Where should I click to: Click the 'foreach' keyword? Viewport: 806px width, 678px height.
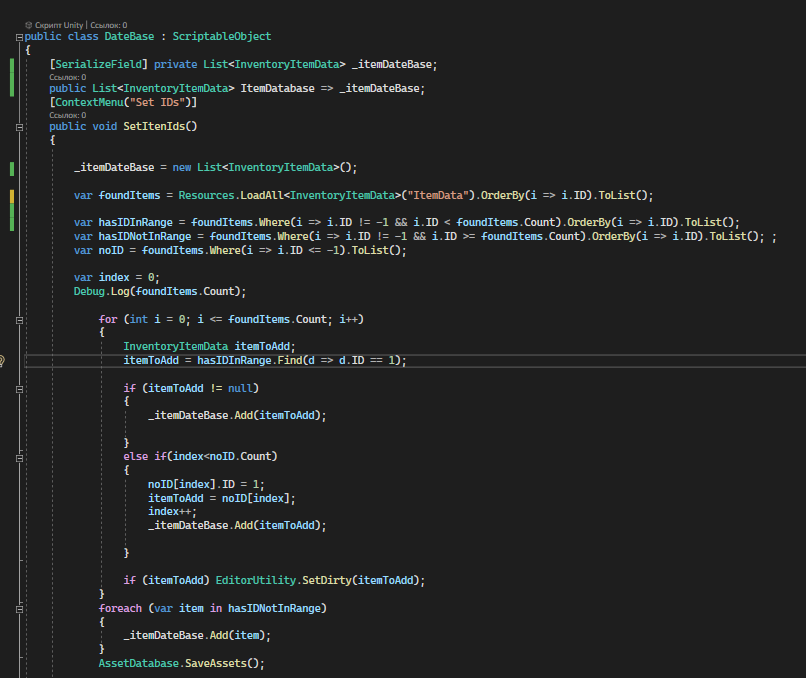point(120,608)
